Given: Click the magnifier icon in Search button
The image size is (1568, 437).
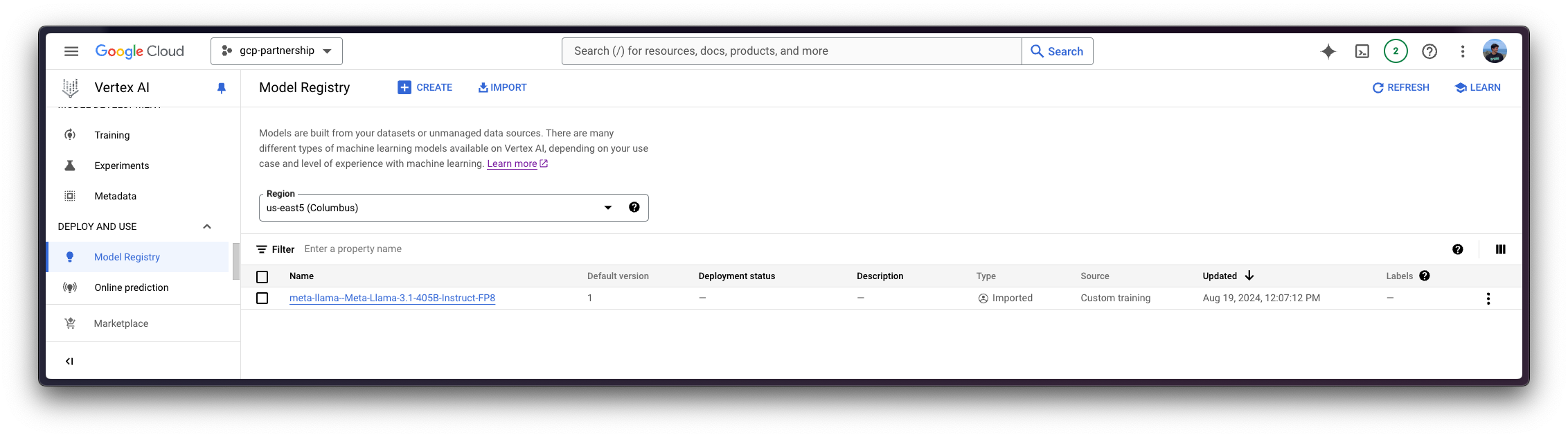Looking at the screenshot, I should pyautogui.click(x=1037, y=51).
